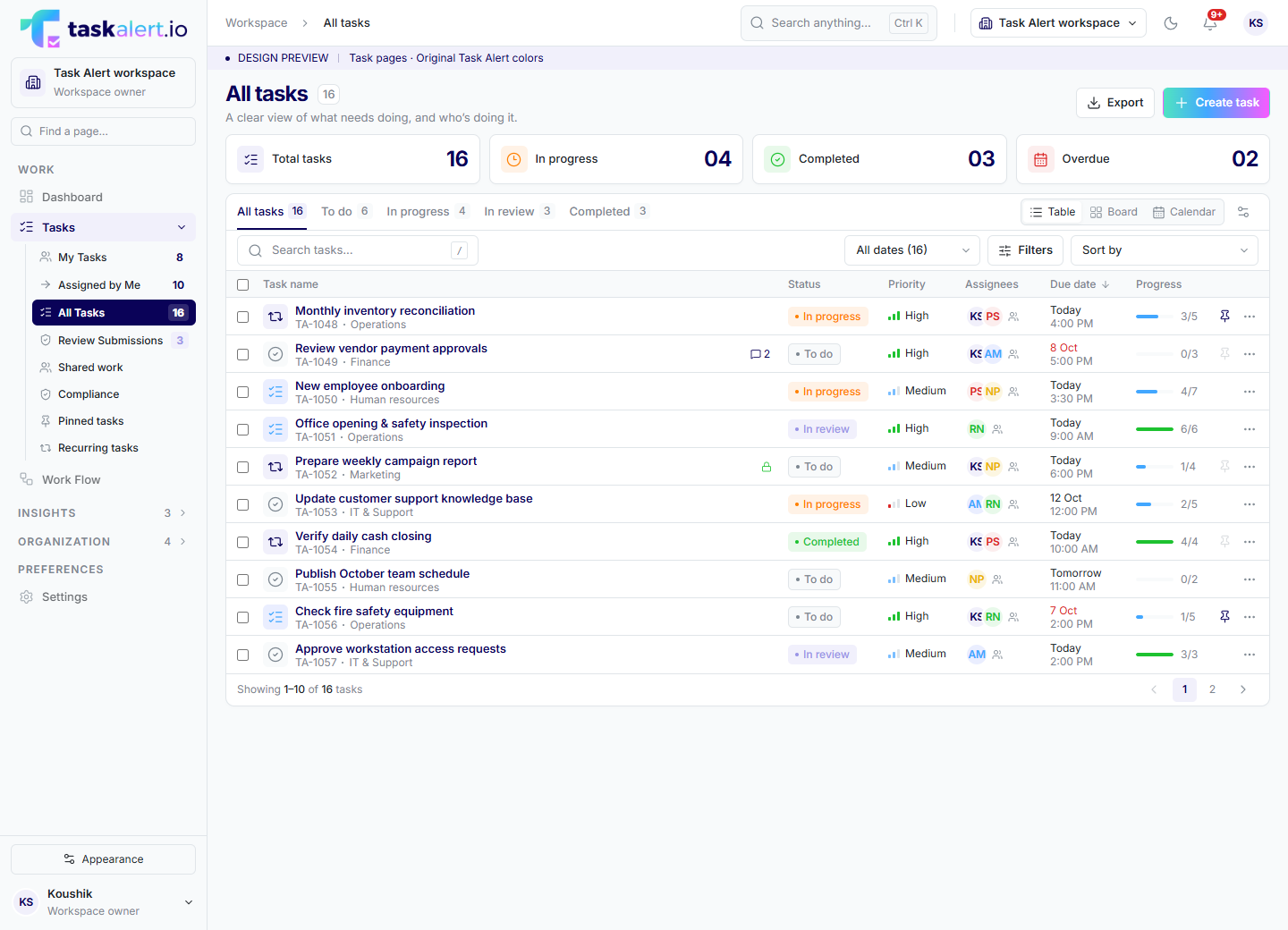Image resolution: width=1288 pixels, height=930 pixels.
Task: Switch to the To do tab
Action: tap(345, 212)
